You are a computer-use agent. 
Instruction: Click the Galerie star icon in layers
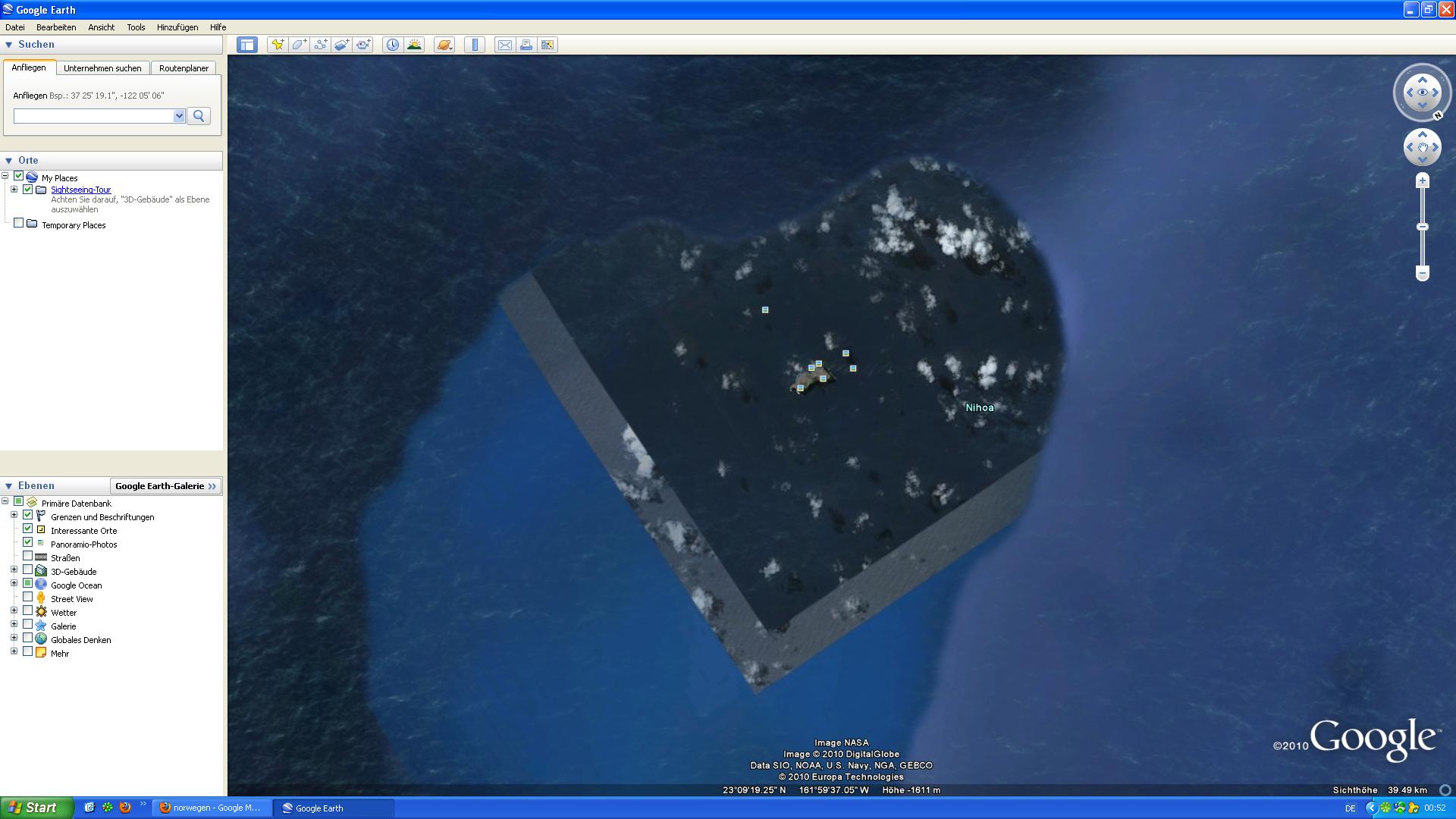pyautogui.click(x=41, y=626)
